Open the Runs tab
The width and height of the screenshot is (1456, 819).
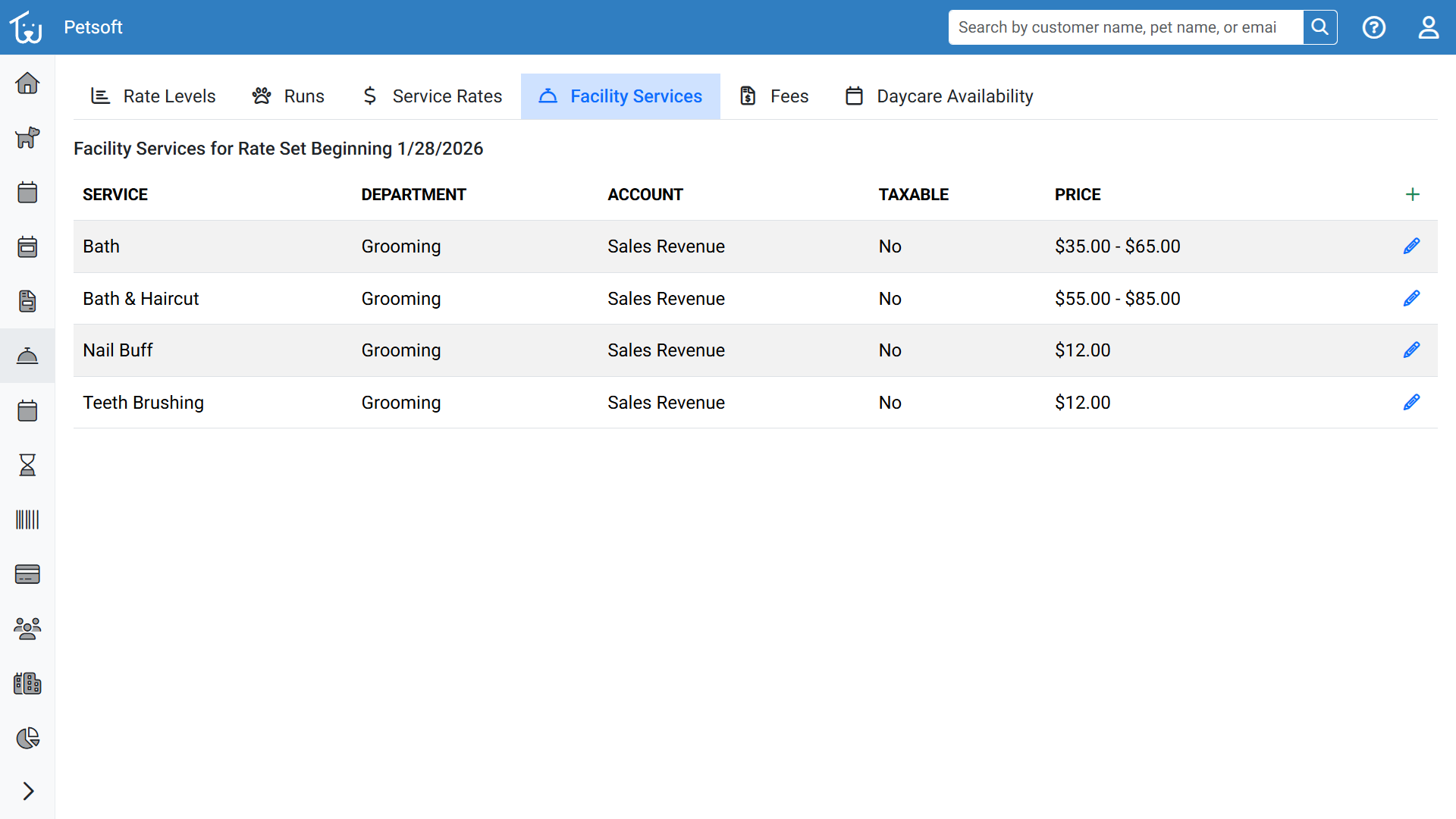point(288,96)
